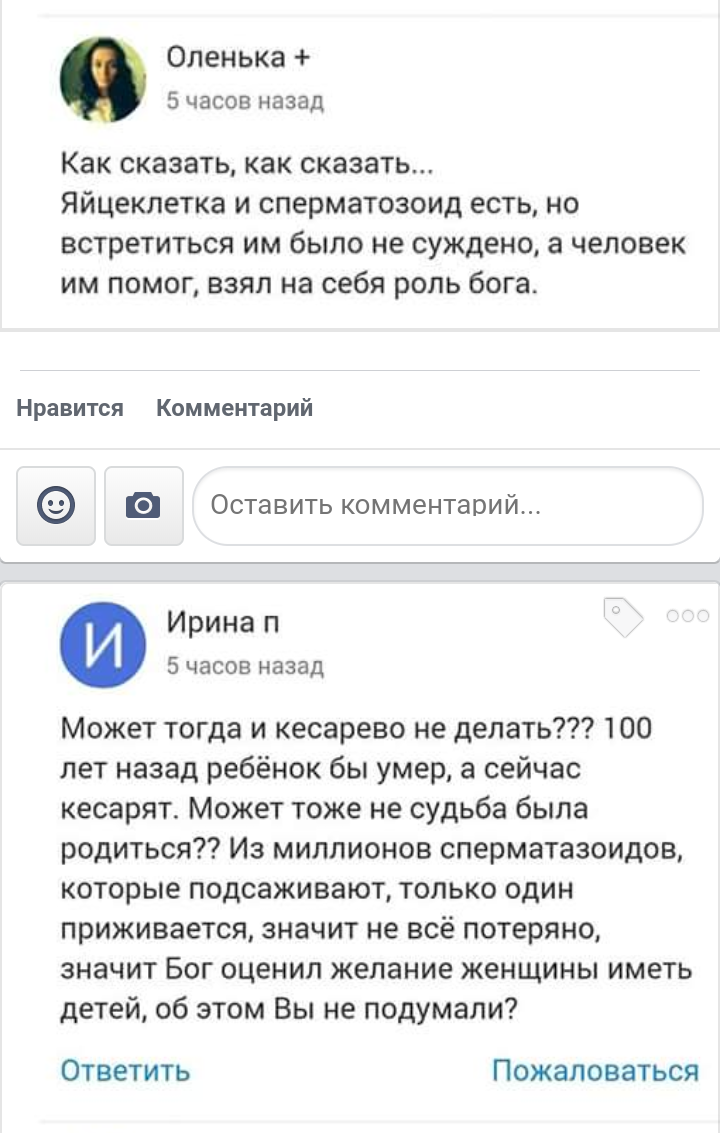
Task: Like the post with 'Нравится'
Action: [70, 408]
